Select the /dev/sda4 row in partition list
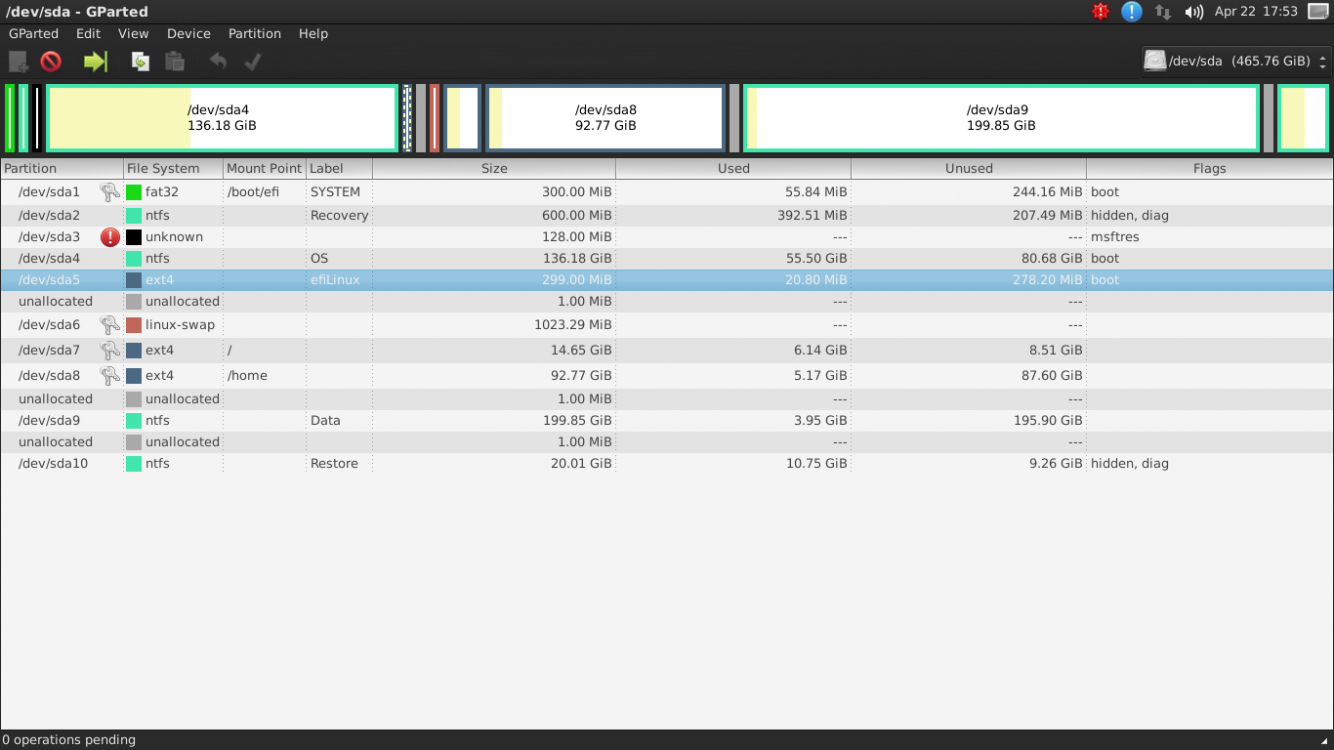Image resolution: width=1334 pixels, height=750 pixels. [667, 258]
